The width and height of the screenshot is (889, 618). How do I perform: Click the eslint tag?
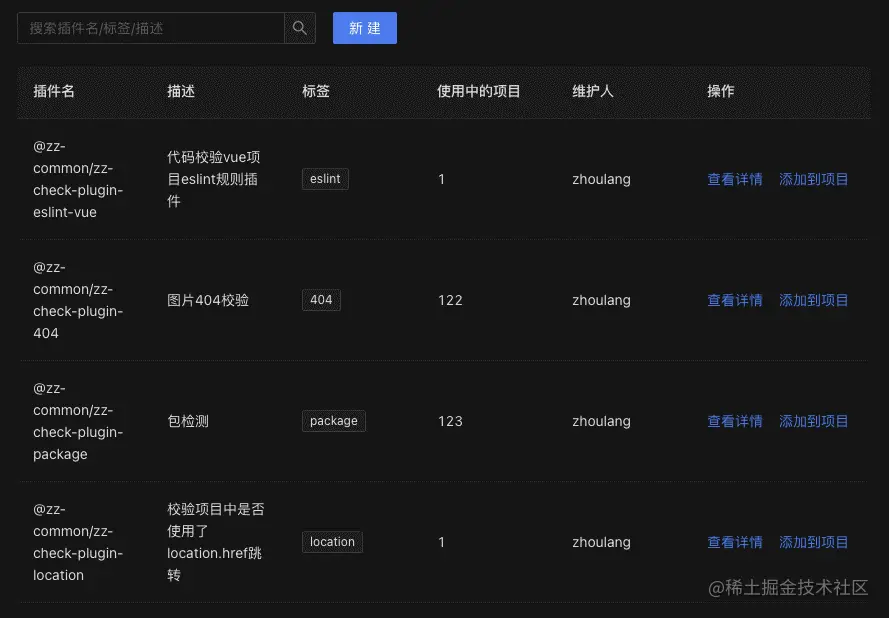325,179
